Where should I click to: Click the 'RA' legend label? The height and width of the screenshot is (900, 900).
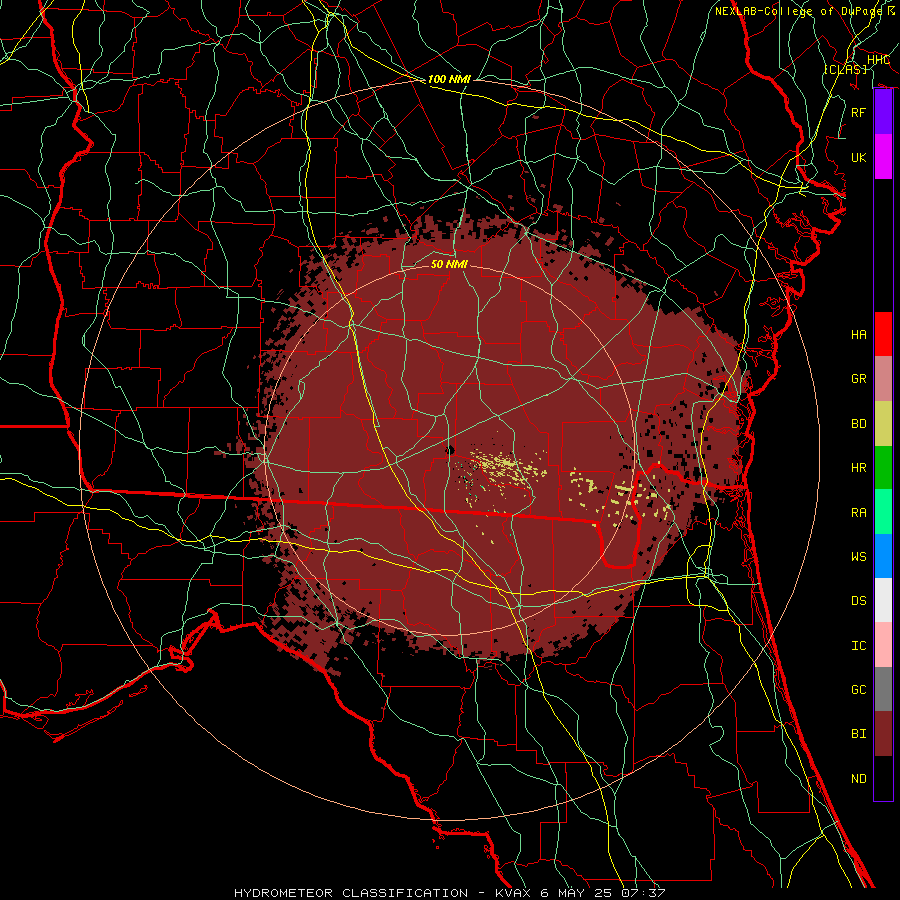tap(859, 513)
